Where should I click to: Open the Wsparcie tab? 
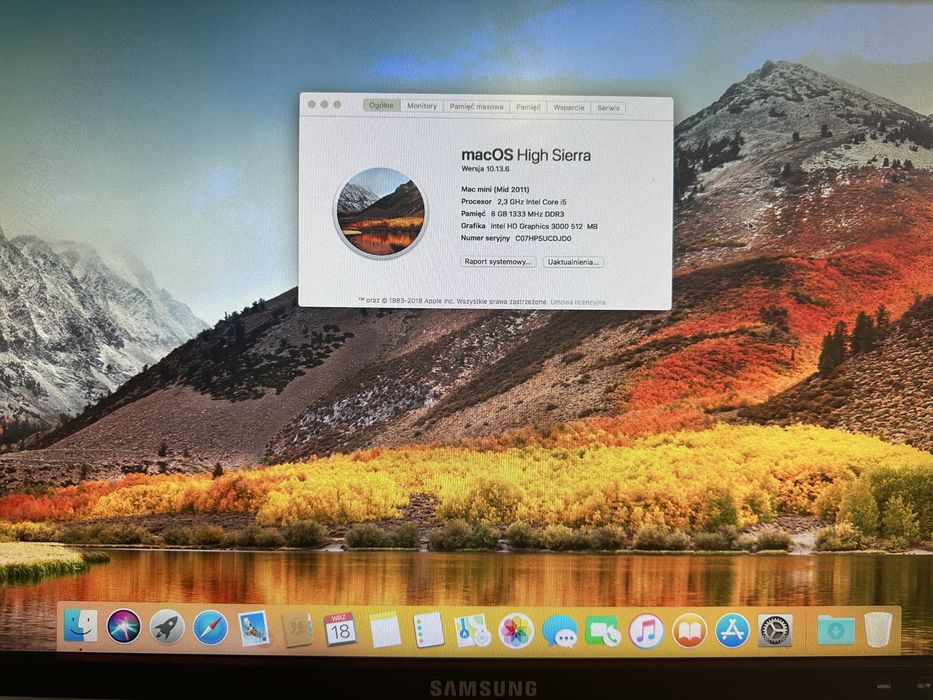point(568,108)
